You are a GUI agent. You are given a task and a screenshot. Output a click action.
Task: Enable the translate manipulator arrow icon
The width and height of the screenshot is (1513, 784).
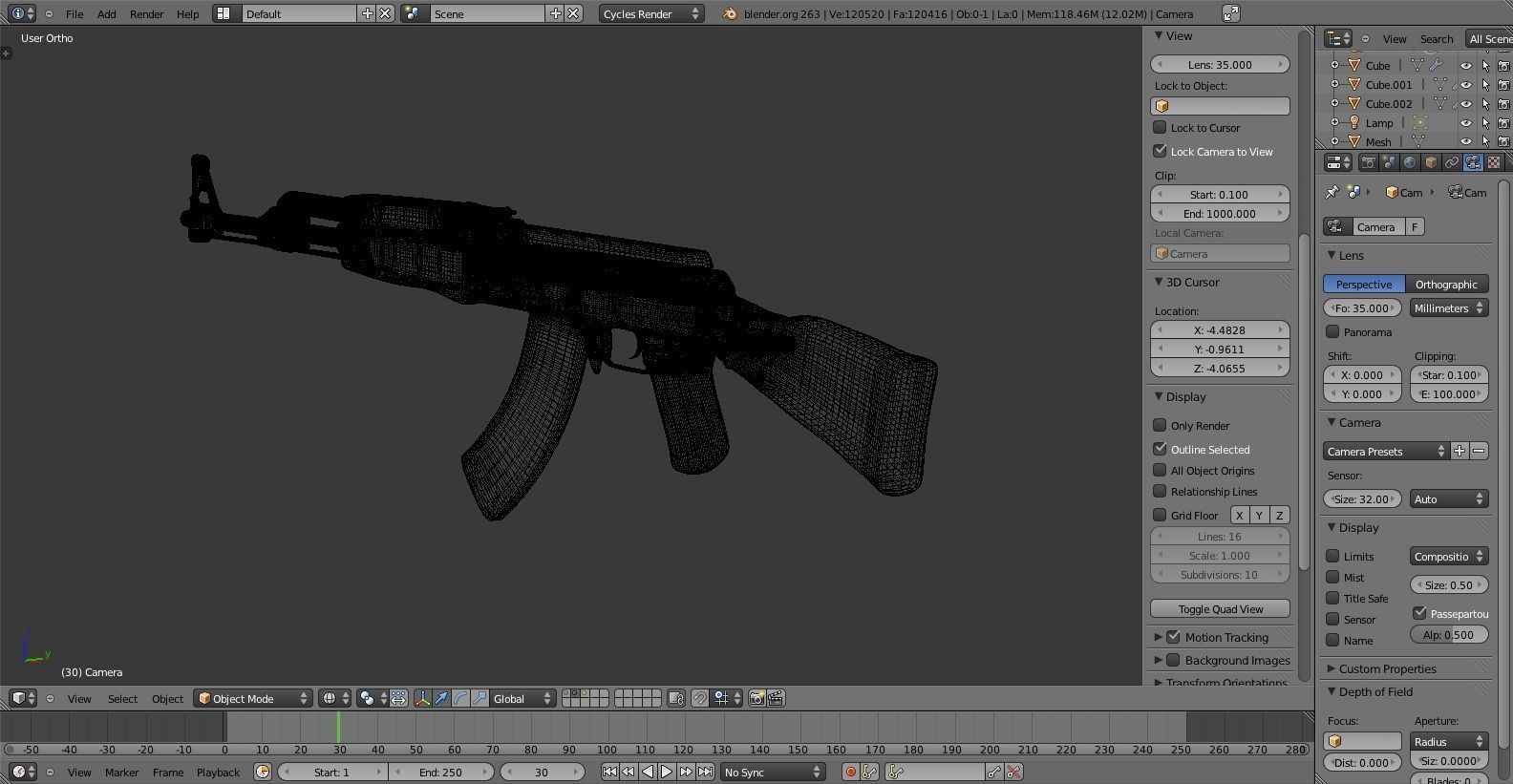441,698
